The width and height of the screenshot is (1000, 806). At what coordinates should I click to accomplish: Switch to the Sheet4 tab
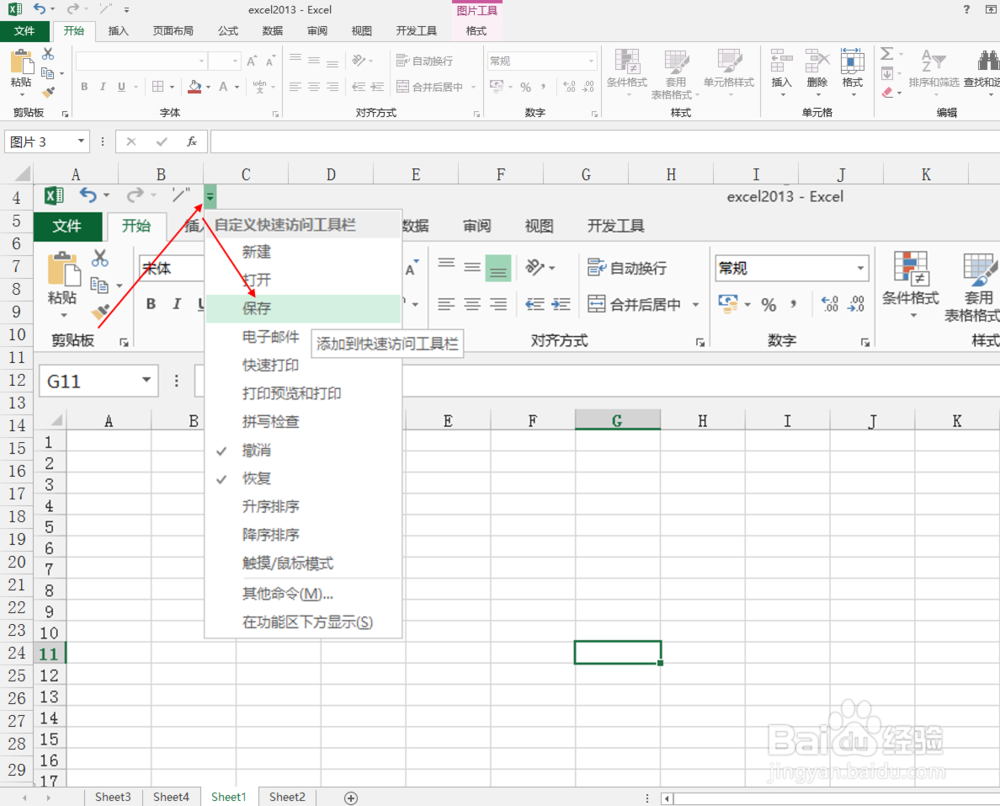pos(171,796)
